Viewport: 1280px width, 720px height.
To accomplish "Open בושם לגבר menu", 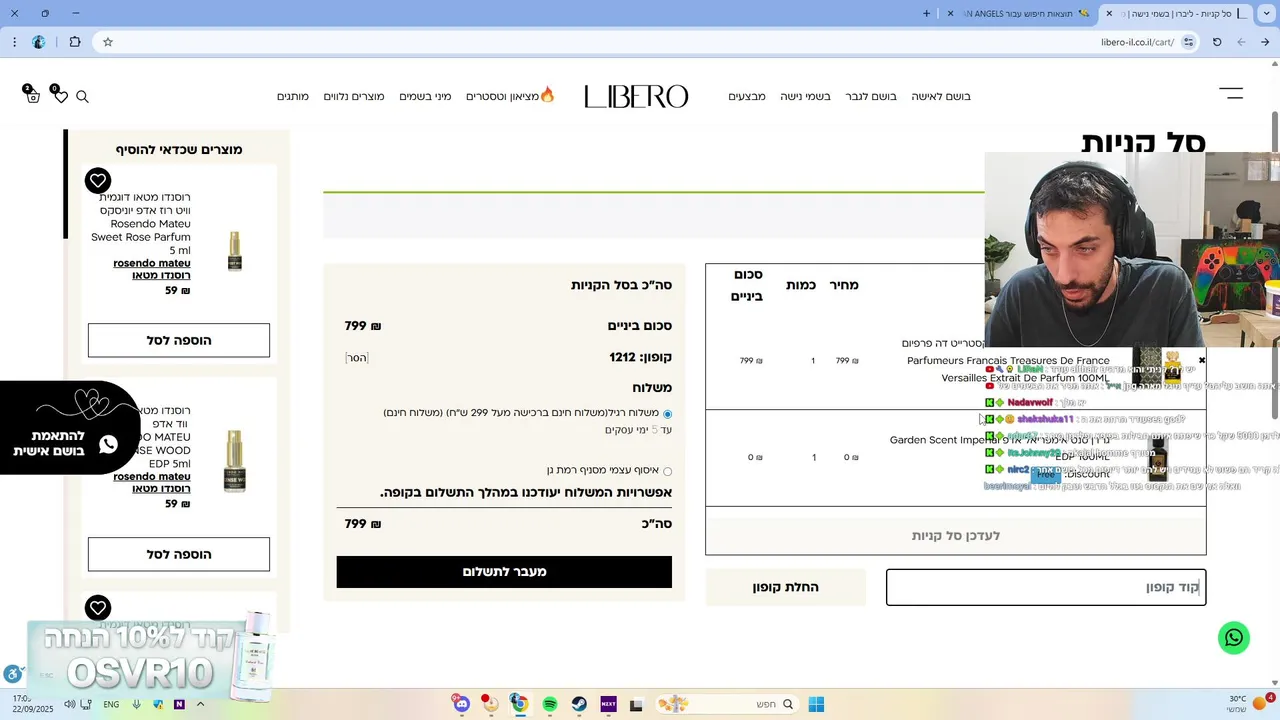I will (871, 96).
